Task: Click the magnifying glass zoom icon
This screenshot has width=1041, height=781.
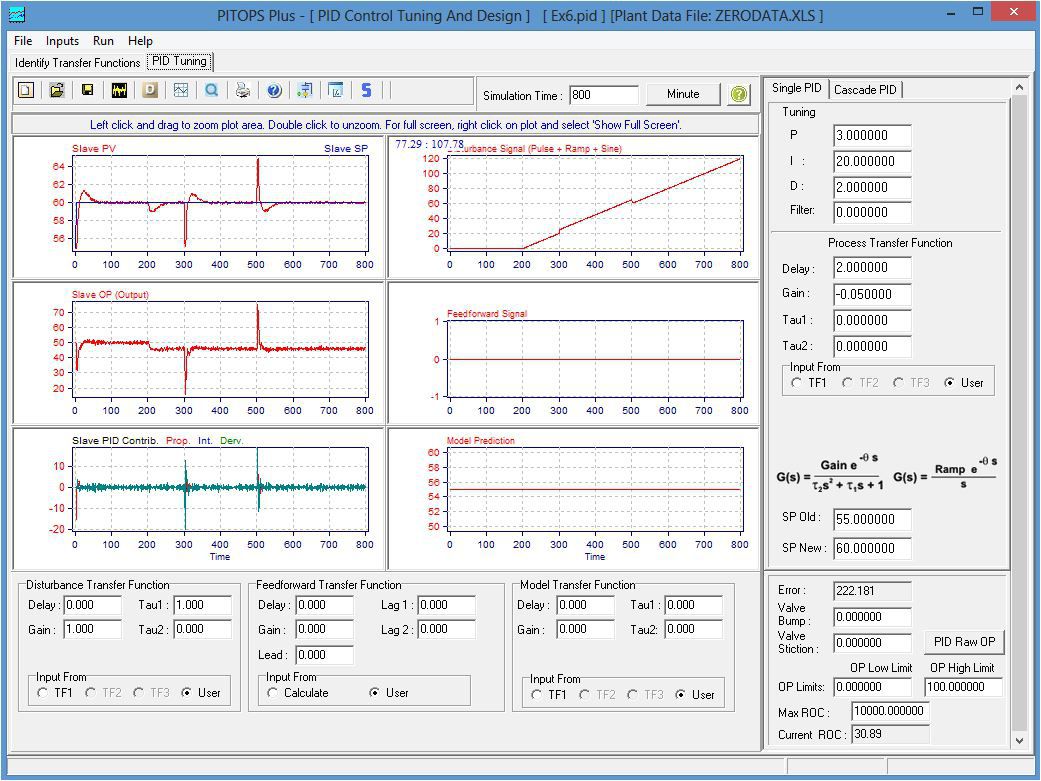Action: pyautogui.click(x=212, y=90)
